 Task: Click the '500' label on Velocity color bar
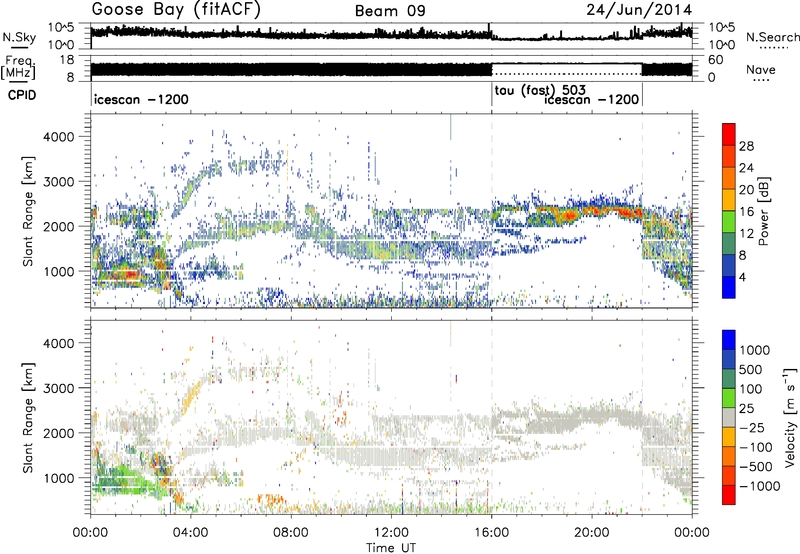tap(753, 369)
